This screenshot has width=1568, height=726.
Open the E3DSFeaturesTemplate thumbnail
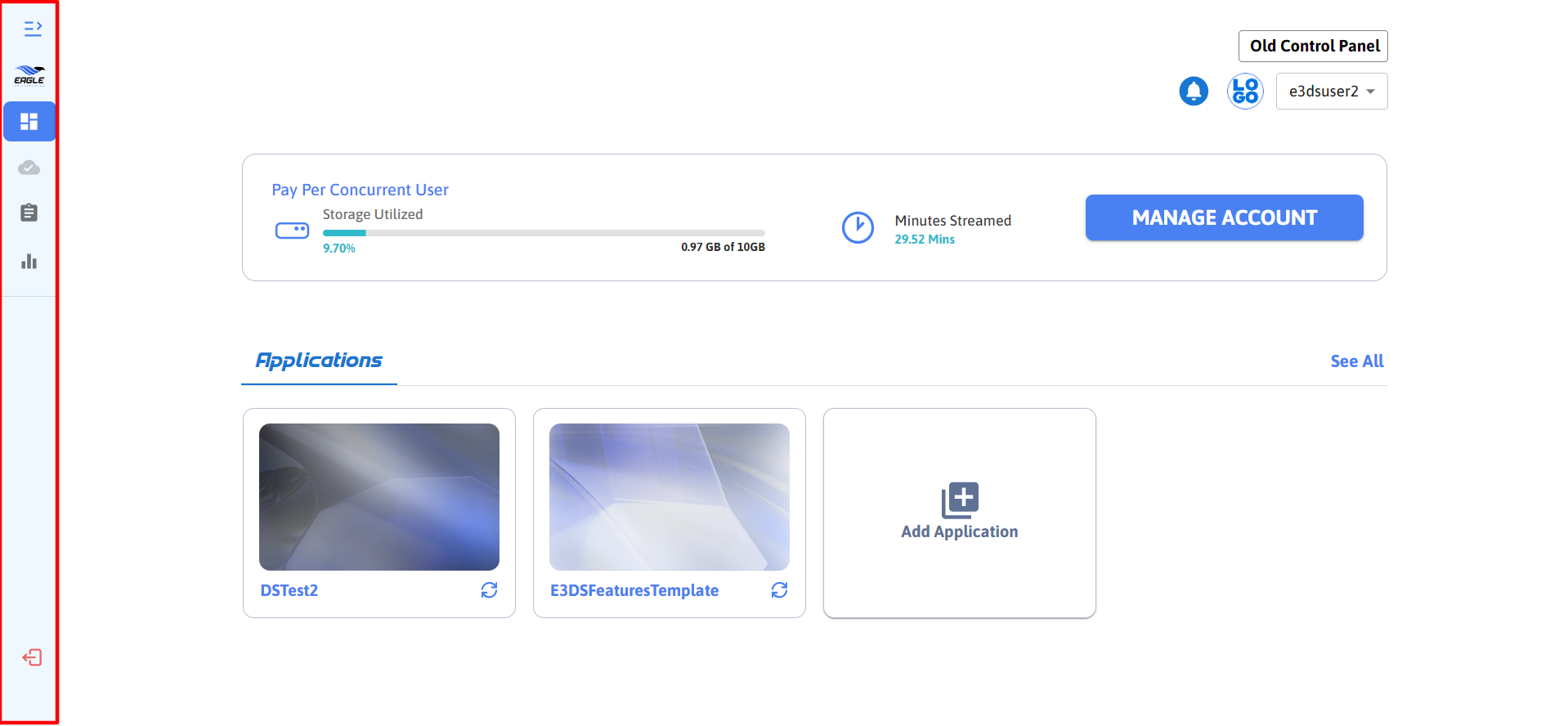[x=669, y=497]
